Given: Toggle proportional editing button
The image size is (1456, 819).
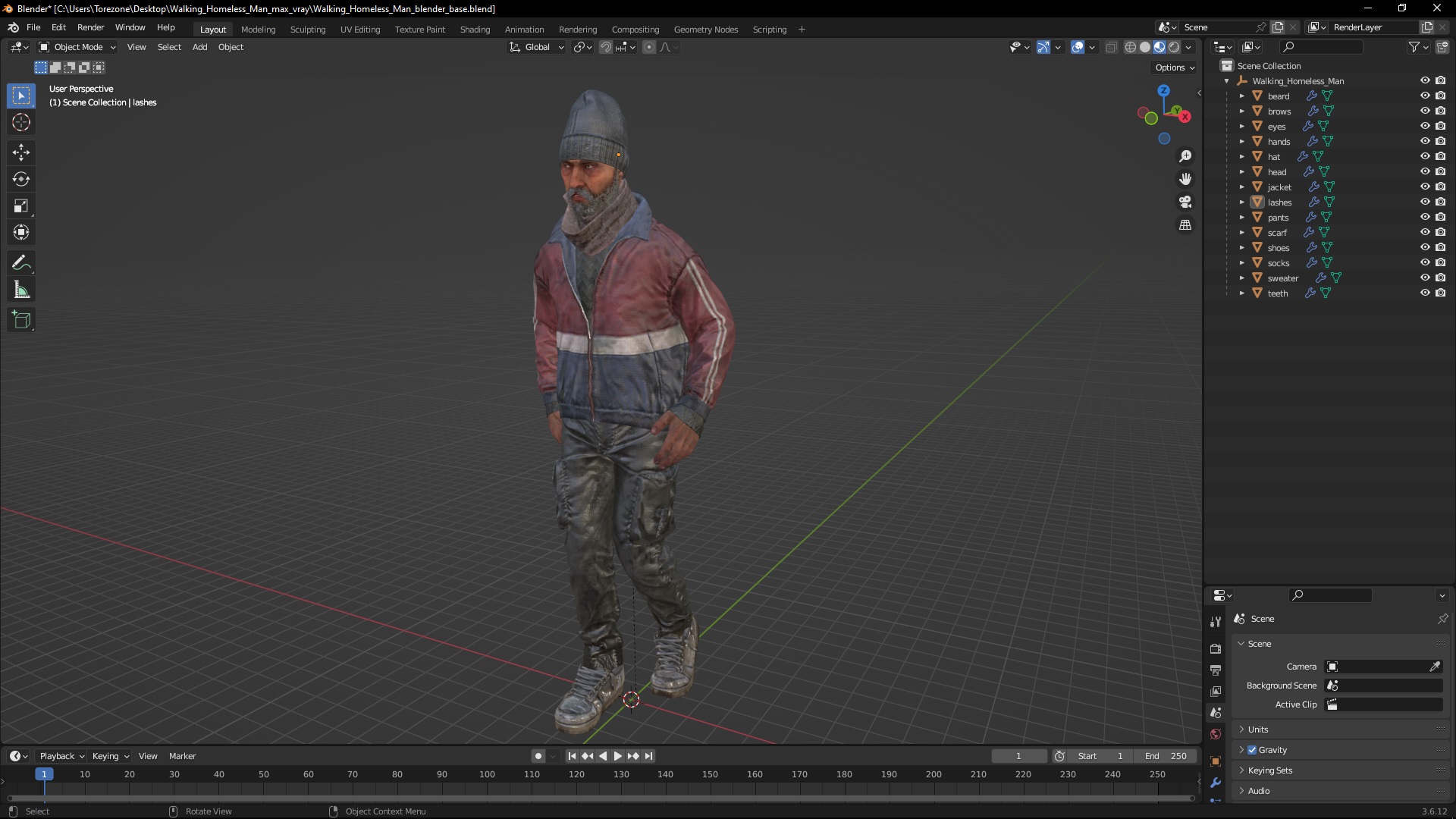Looking at the screenshot, I should pos(649,47).
